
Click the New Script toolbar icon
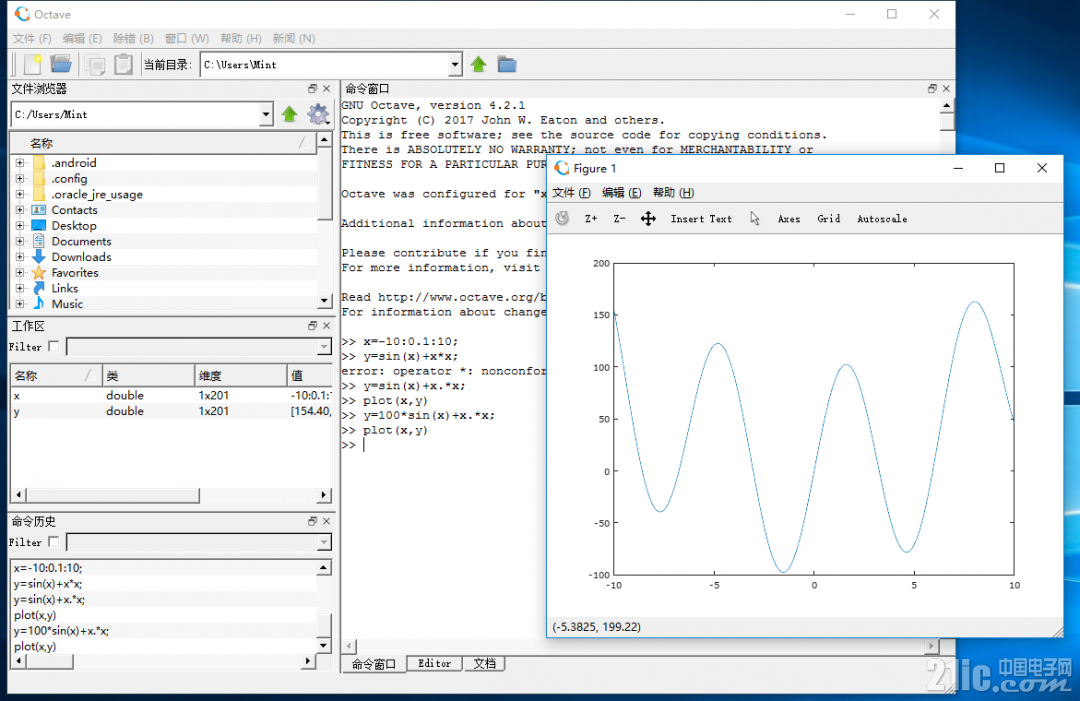[x=32, y=64]
